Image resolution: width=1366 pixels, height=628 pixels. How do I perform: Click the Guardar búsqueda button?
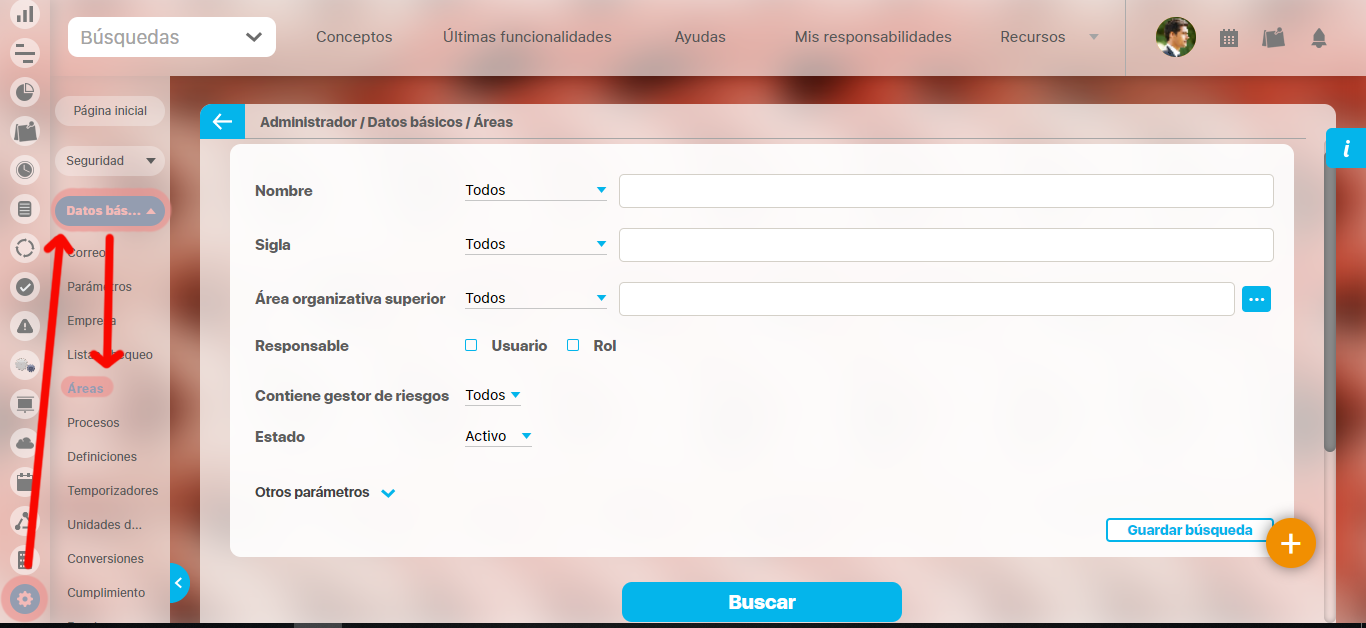point(1189,530)
